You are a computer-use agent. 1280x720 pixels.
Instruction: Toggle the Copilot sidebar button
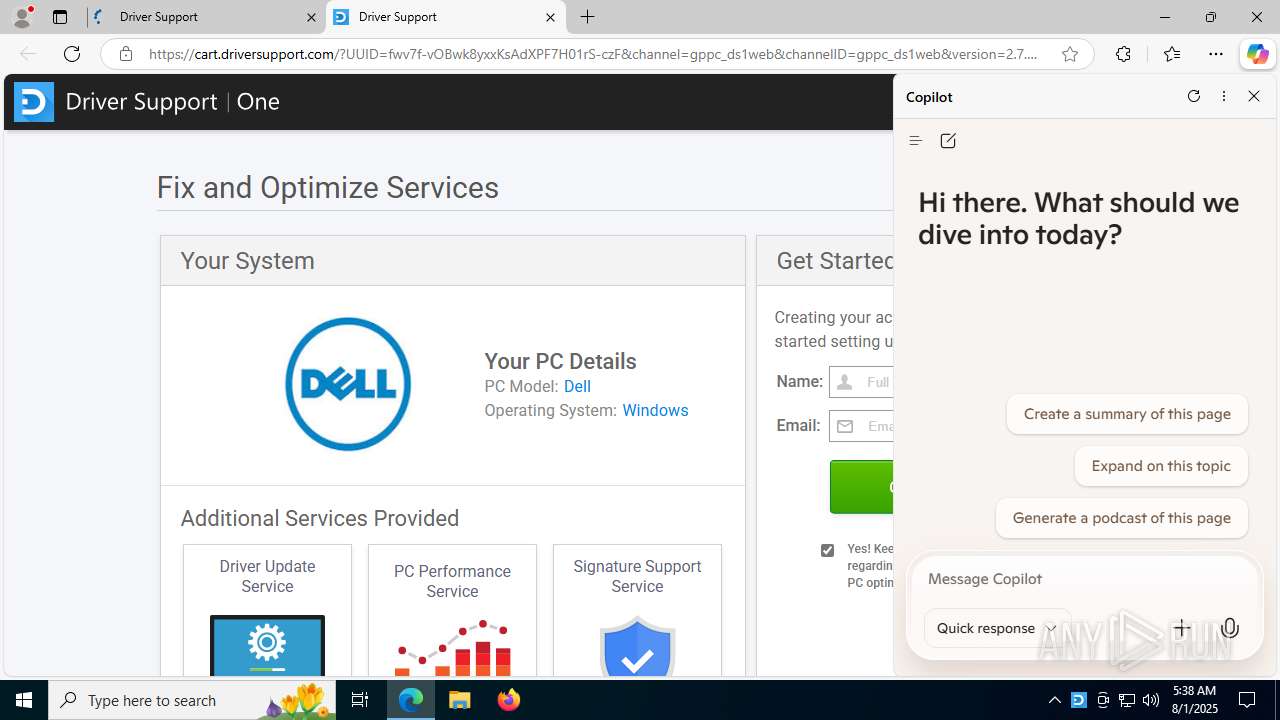click(x=1257, y=54)
